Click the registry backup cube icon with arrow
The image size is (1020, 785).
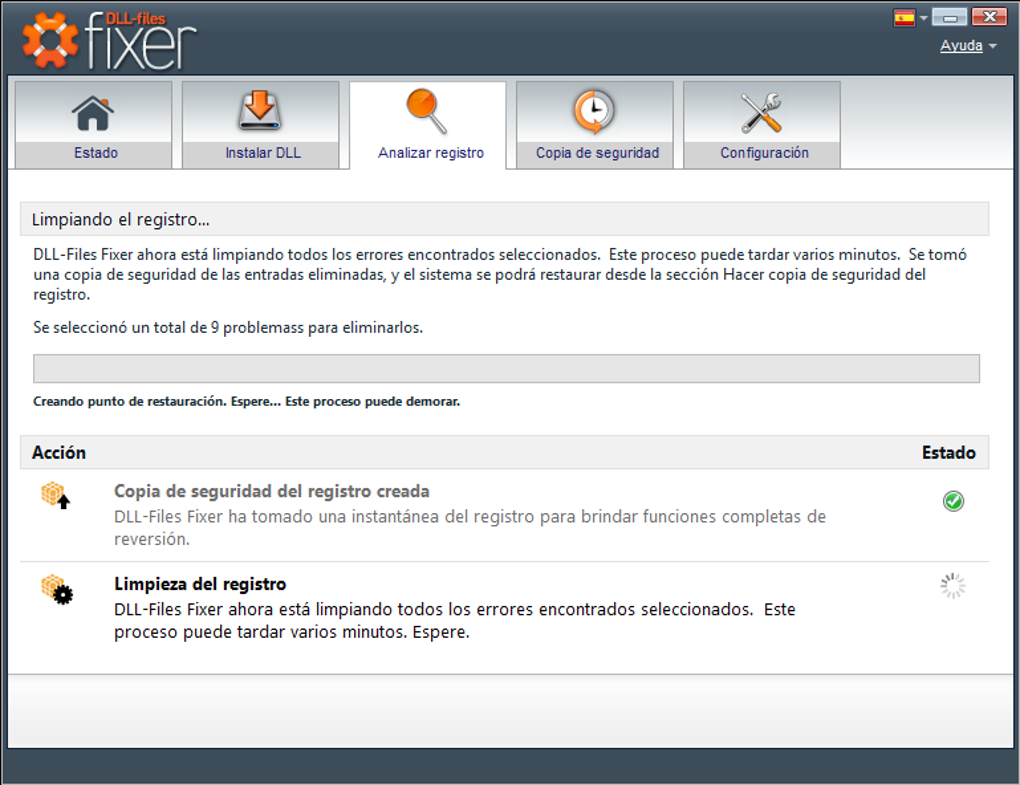click(x=56, y=495)
